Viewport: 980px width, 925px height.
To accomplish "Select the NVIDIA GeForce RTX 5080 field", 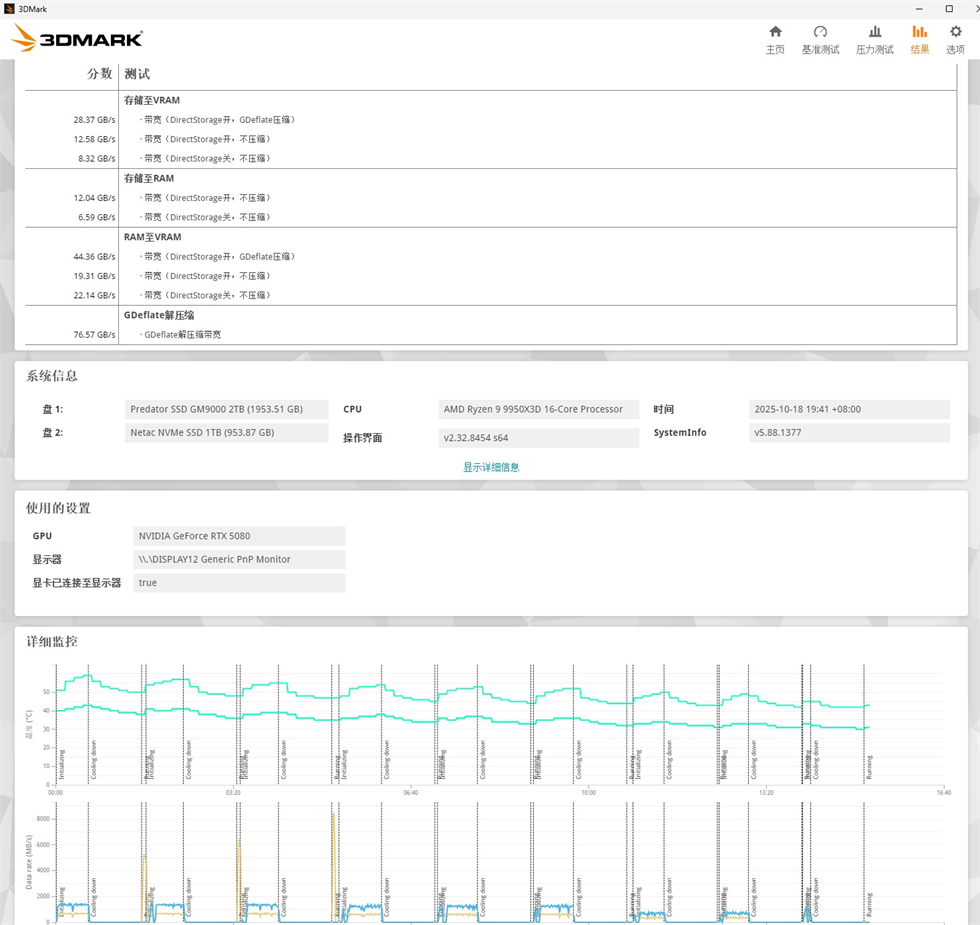I will tap(239, 536).
